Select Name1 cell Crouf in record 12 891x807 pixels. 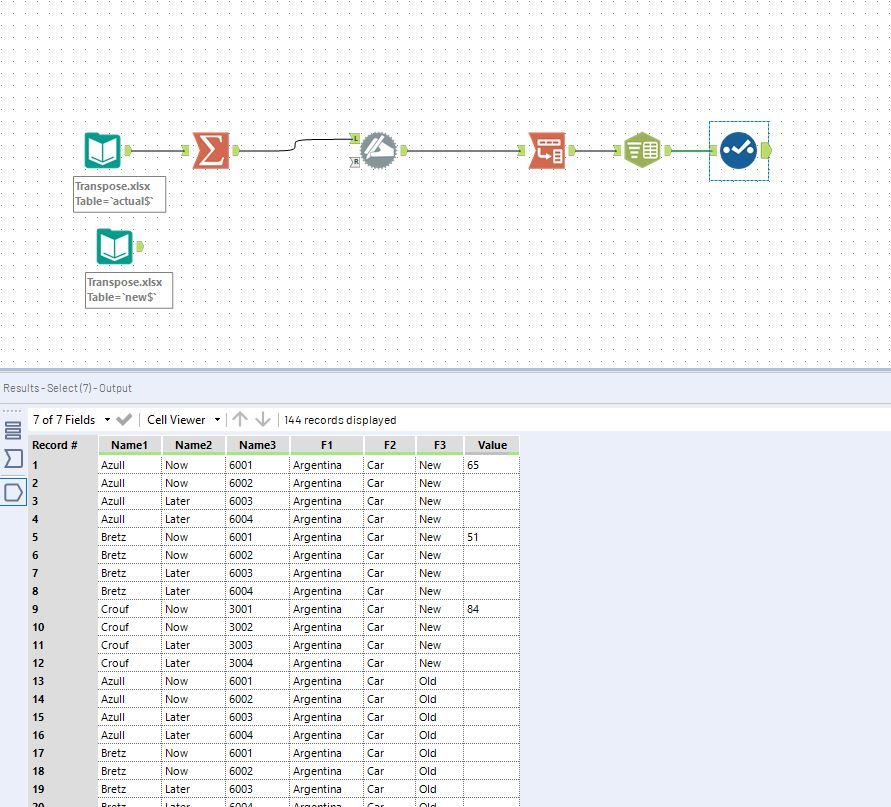click(130, 663)
